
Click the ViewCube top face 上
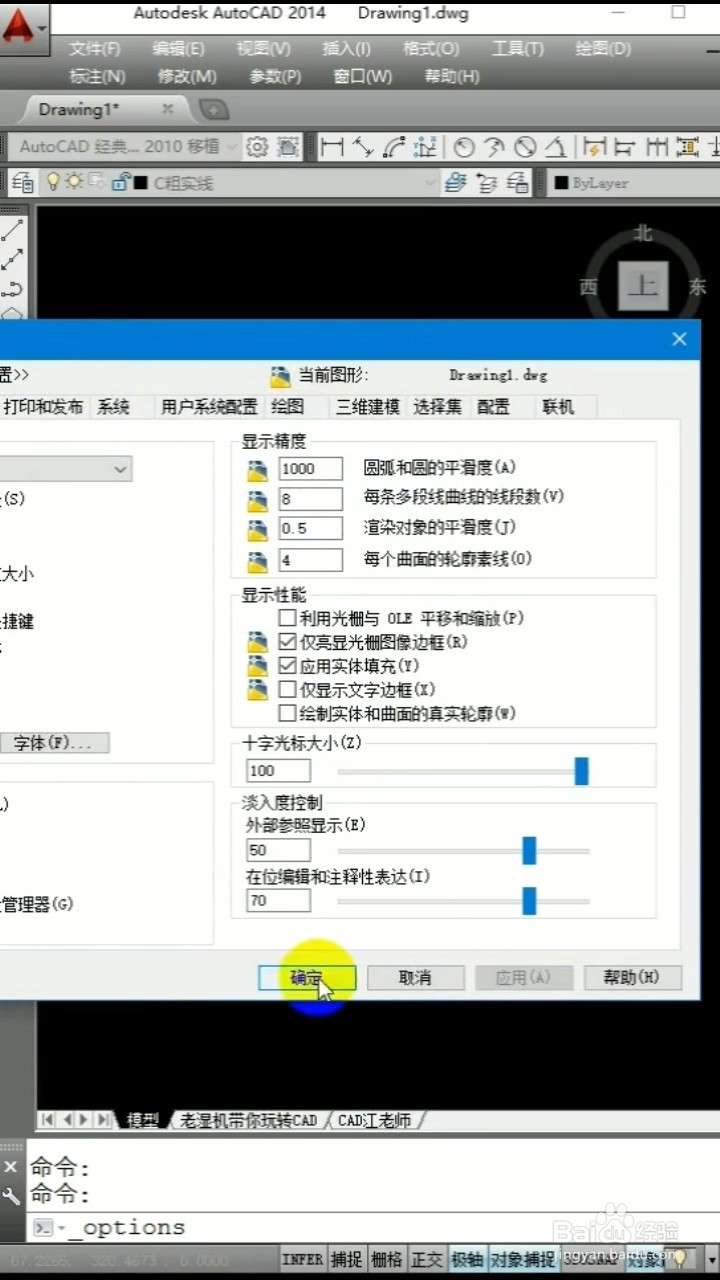[x=642, y=287]
